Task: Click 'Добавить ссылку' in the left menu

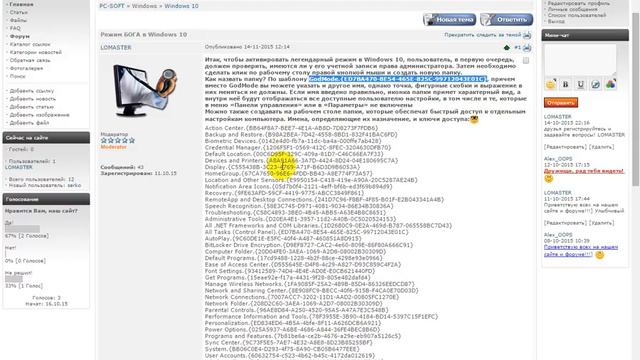Action: 31,91
